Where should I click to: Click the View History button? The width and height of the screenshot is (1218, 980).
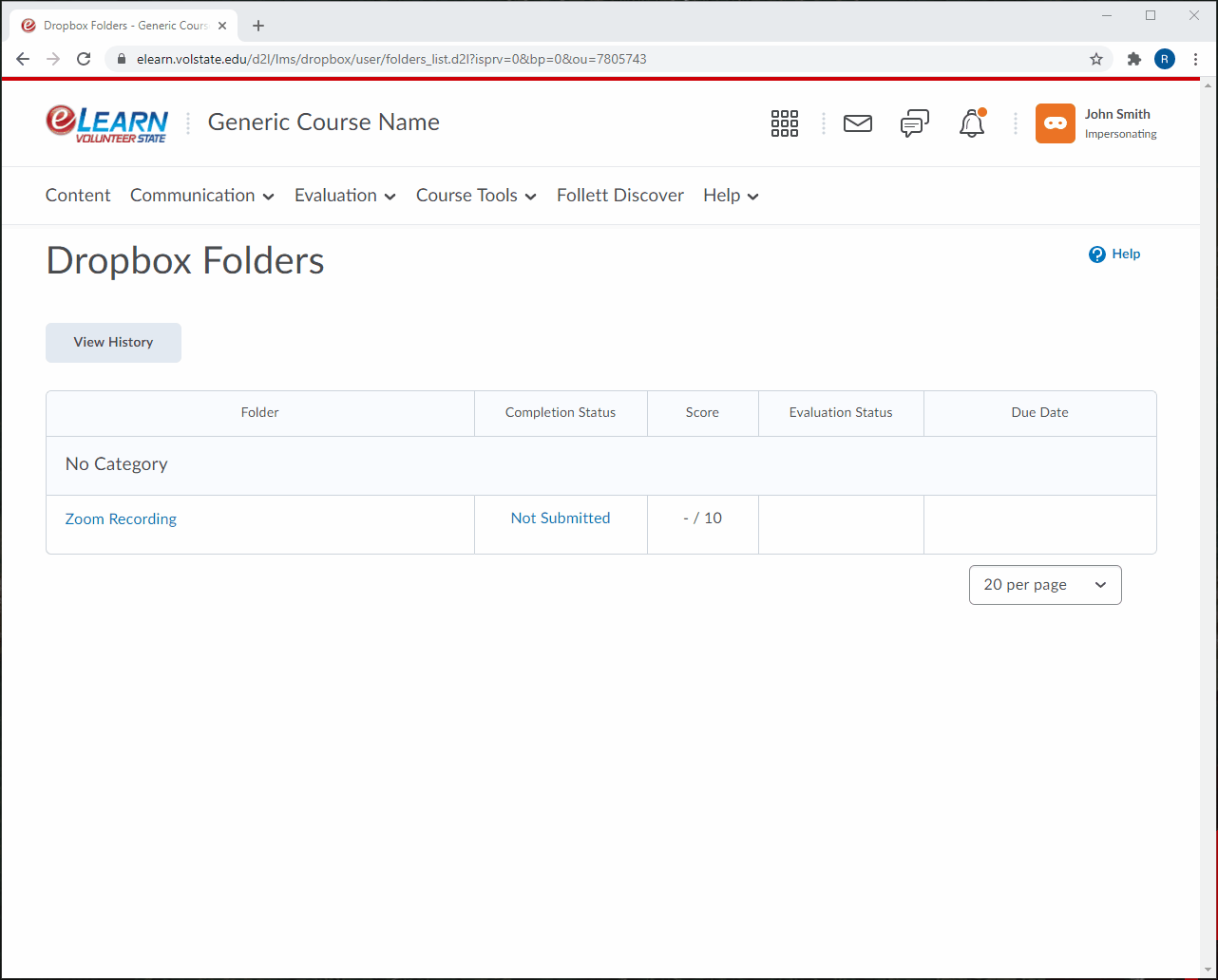click(x=113, y=342)
